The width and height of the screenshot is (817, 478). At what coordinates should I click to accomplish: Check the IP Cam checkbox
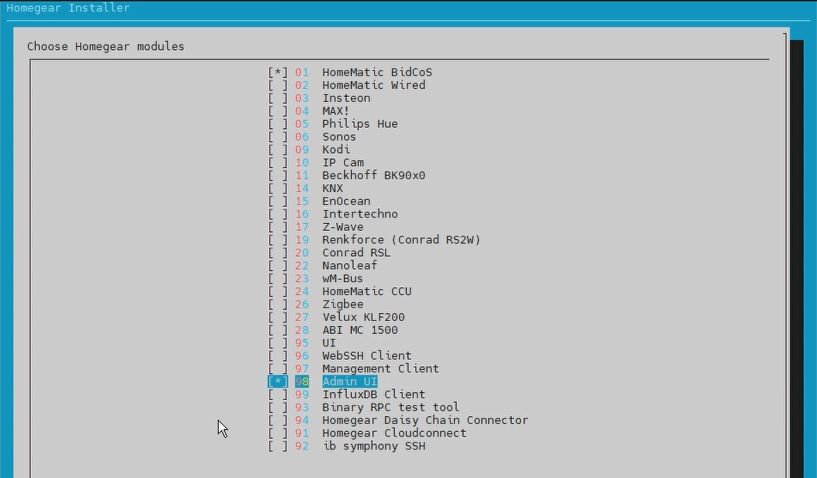[x=278, y=163]
